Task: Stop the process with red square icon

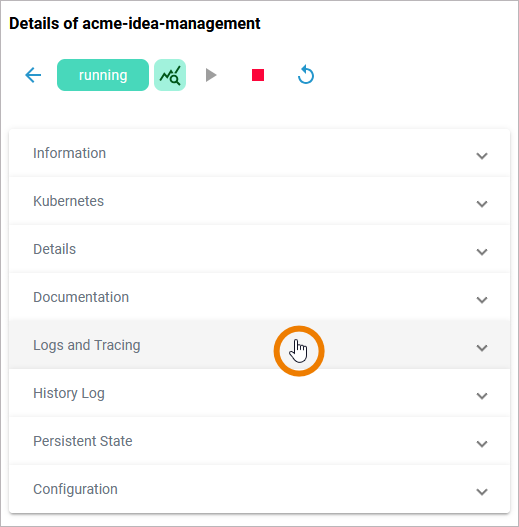Action: click(258, 75)
